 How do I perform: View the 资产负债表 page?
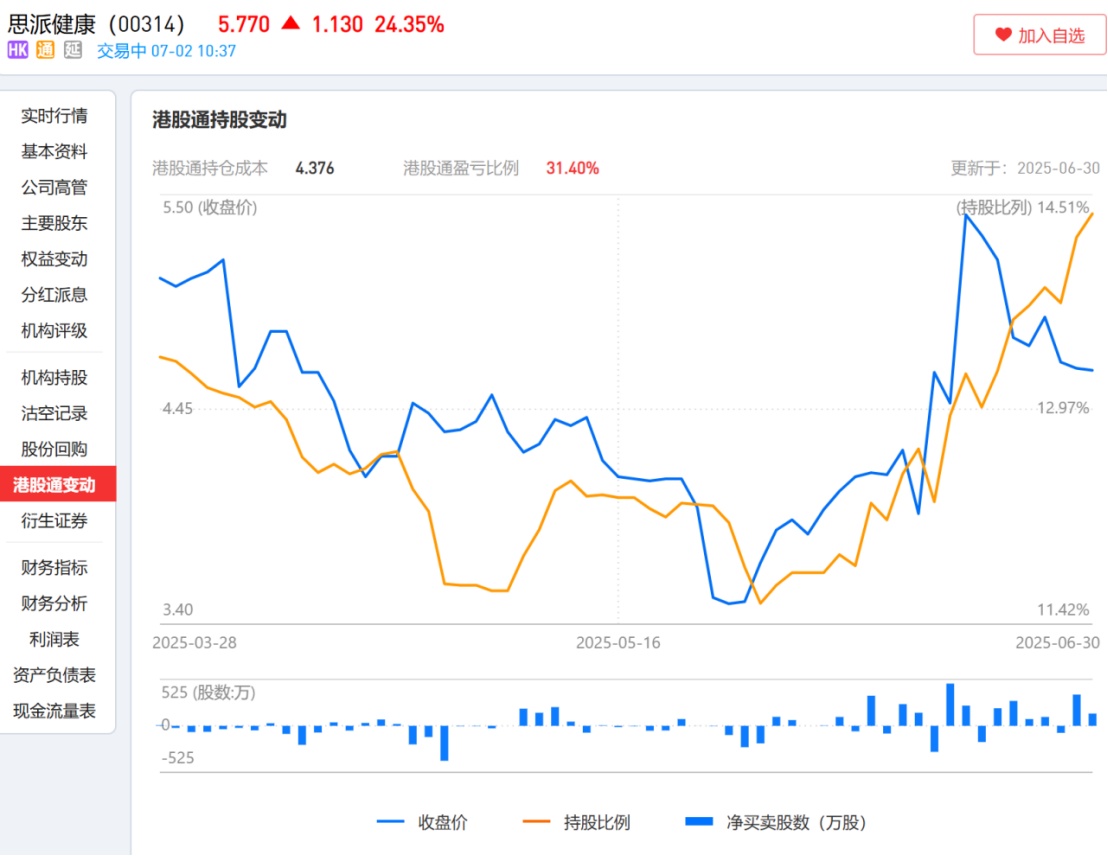pyautogui.click(x=54, y=675)
